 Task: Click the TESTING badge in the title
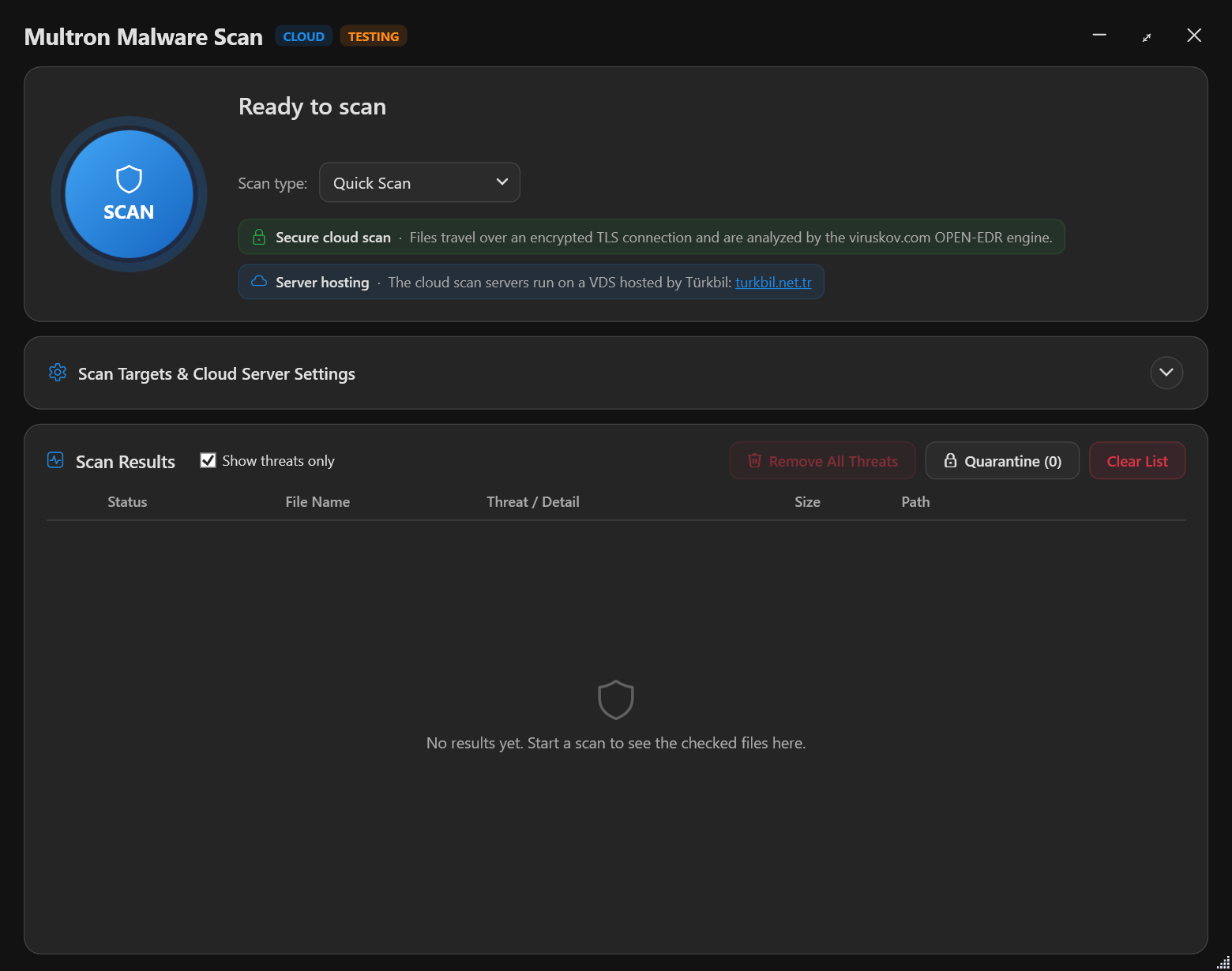pos(374,36)
